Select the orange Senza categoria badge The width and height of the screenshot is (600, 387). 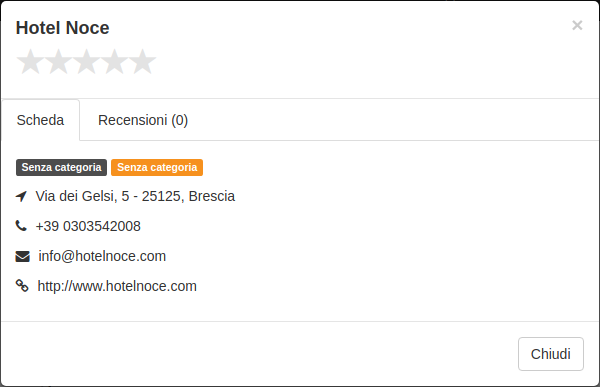coord(157,167)
